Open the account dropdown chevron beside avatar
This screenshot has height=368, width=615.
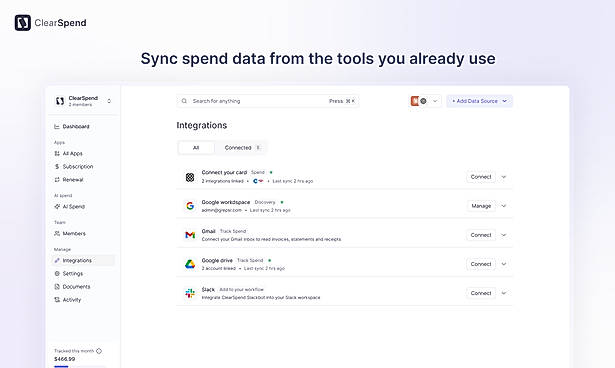tap(435, 101)
